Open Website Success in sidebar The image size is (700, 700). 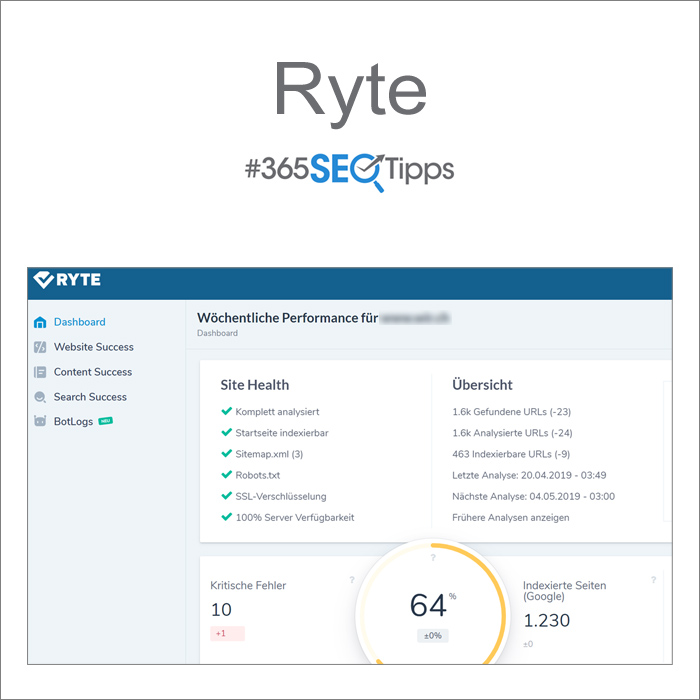(94, 347)
